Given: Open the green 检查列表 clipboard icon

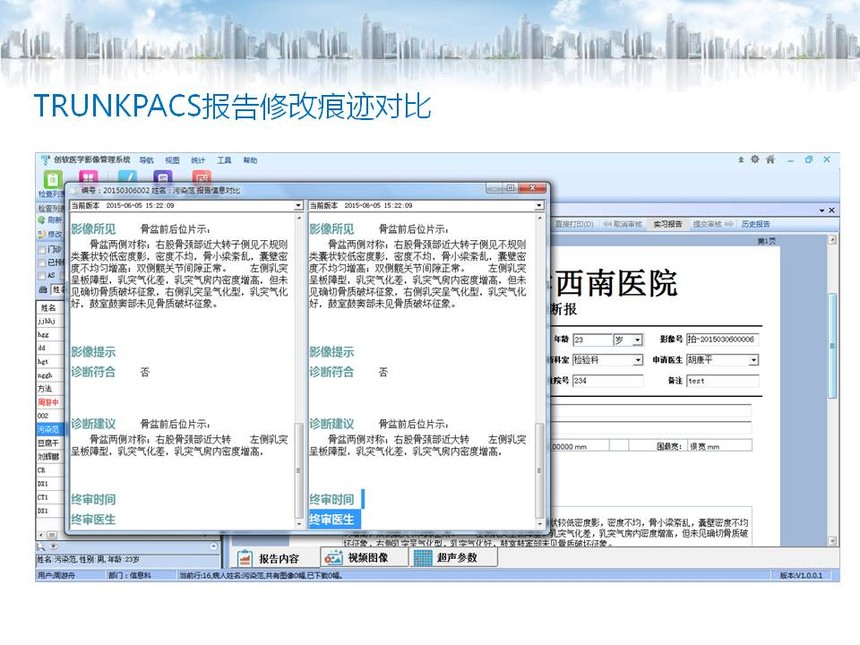Looking at the screenshot, I should [52, 179].
